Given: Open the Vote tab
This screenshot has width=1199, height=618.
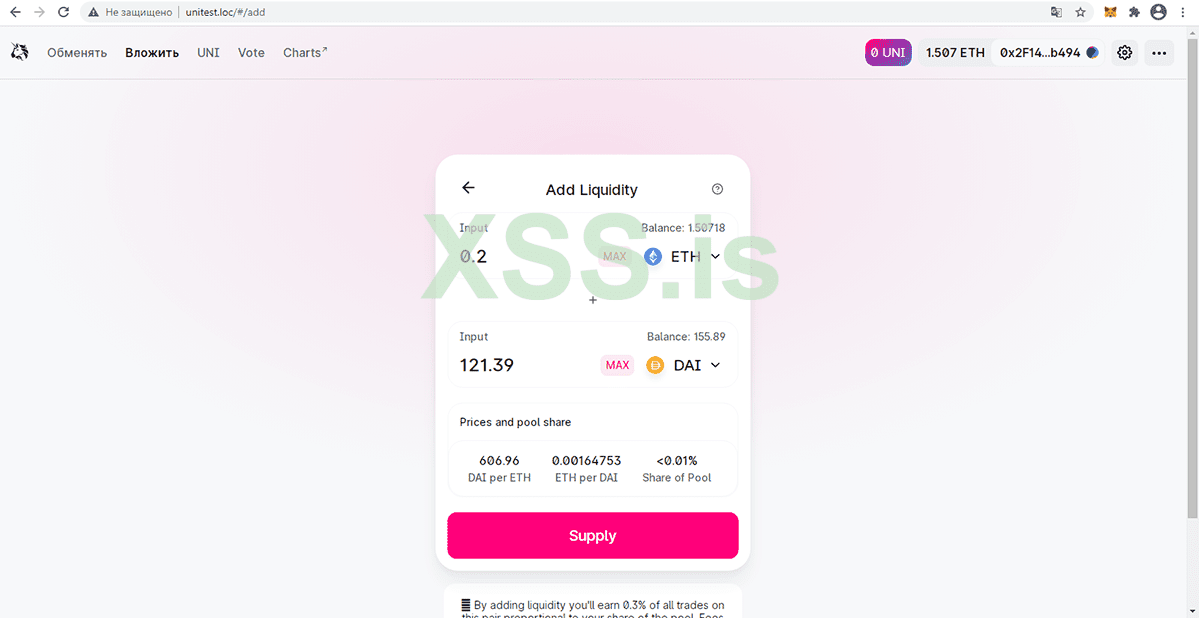Looking at the screenshot, I should click(251, 53).
